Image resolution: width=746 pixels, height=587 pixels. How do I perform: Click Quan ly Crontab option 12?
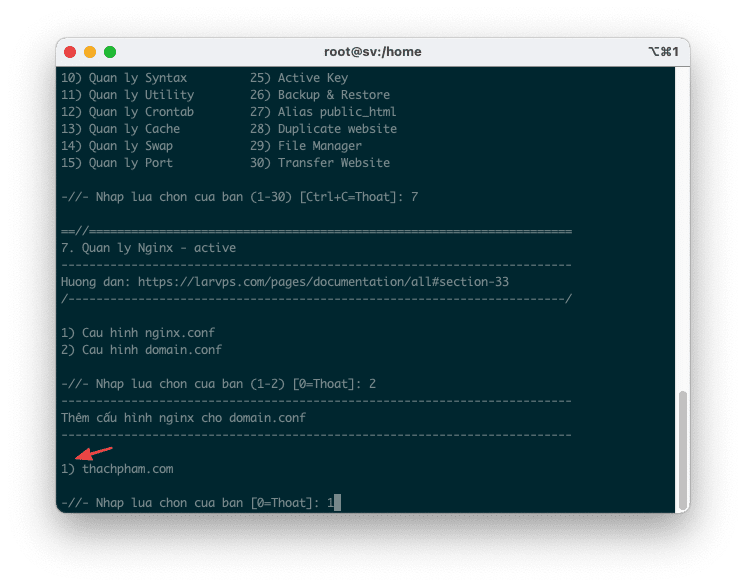(x=127, y=112)
